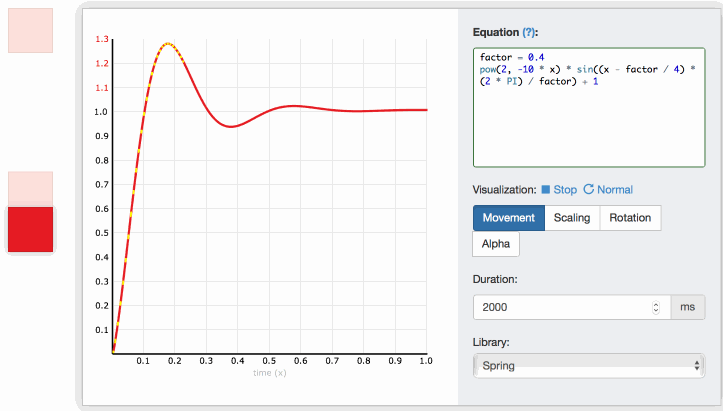Click the Normal replay link
The height and width of the screenshot is (411, 723).
(x=608, y=190)
